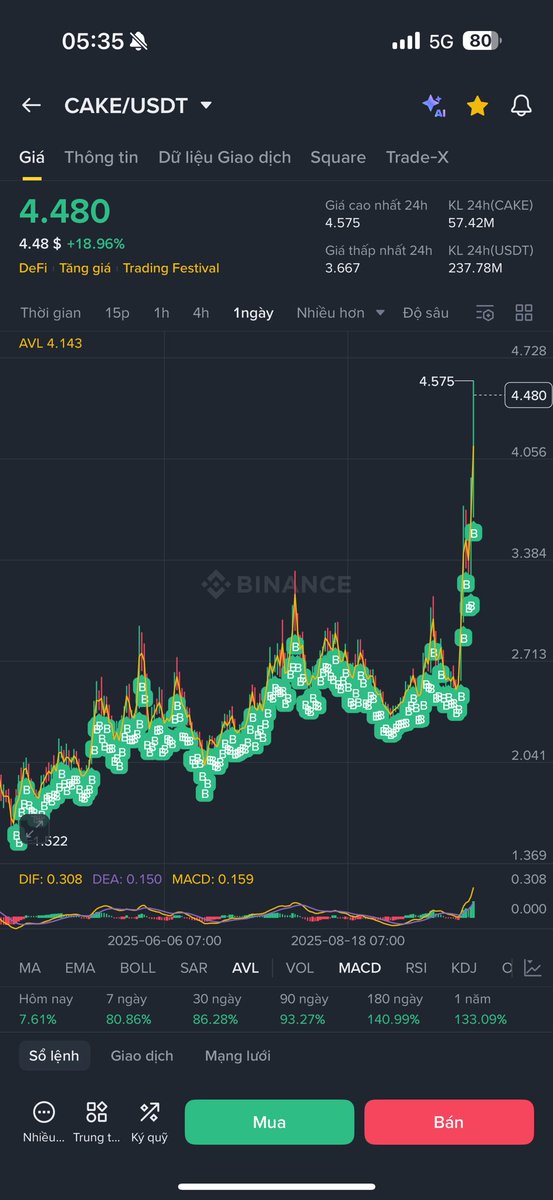Tap the green Mua button
The width and height of the screenshot is (553, 1200).
coord(270,1122)
